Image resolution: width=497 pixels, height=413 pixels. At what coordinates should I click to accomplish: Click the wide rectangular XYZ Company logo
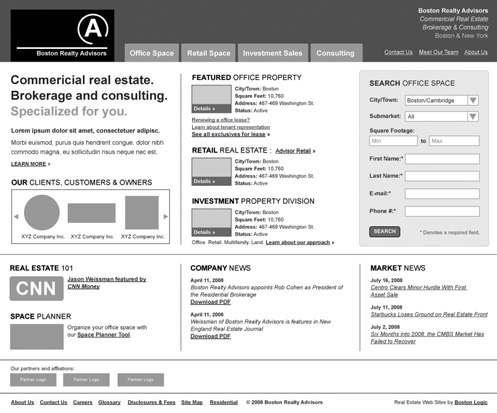92,213
